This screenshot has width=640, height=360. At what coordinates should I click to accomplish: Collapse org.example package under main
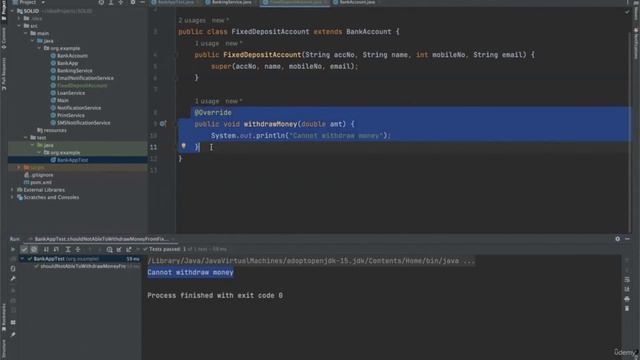(x=39, y=48)
